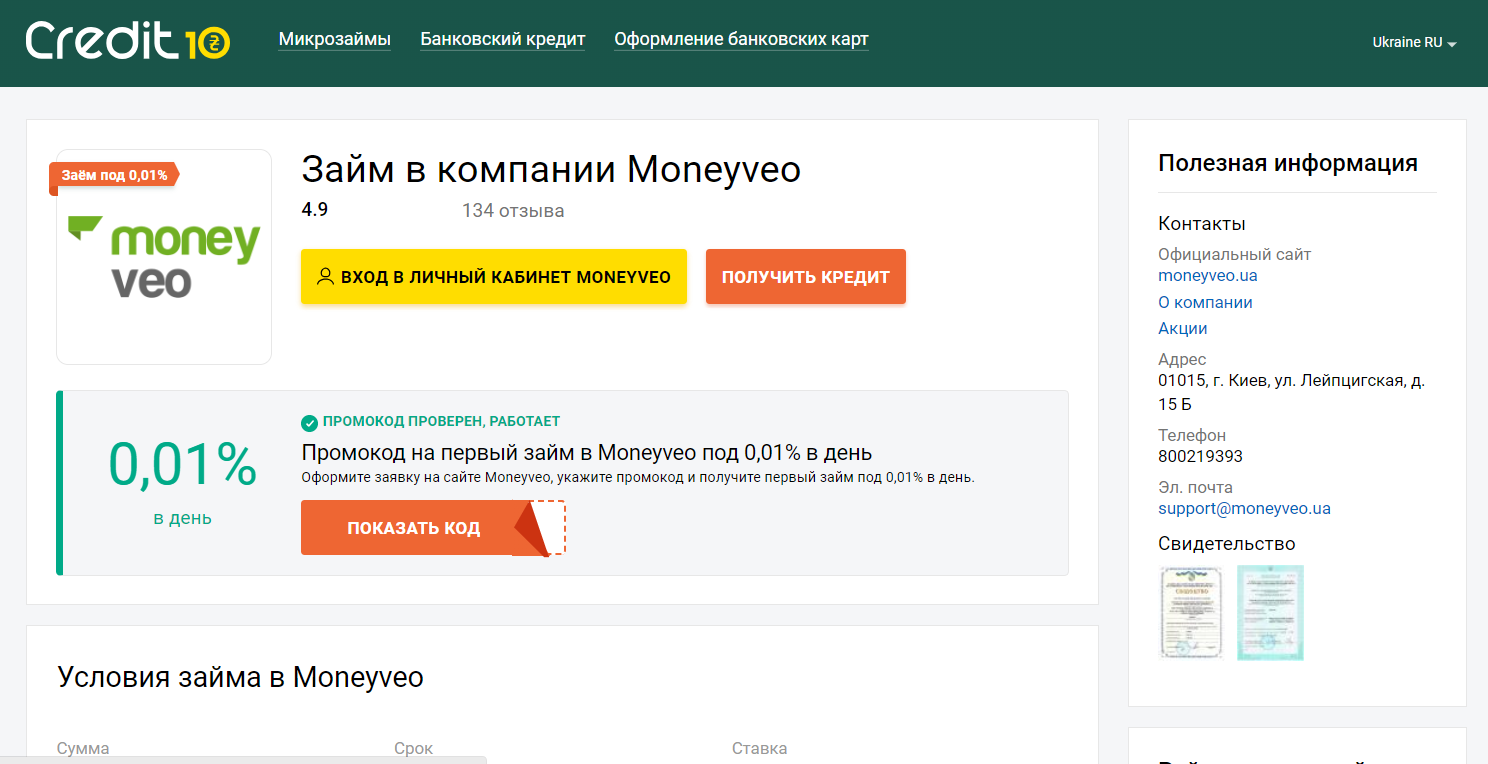
Task: Open the Акции link
Action: tap(1183, 328)
